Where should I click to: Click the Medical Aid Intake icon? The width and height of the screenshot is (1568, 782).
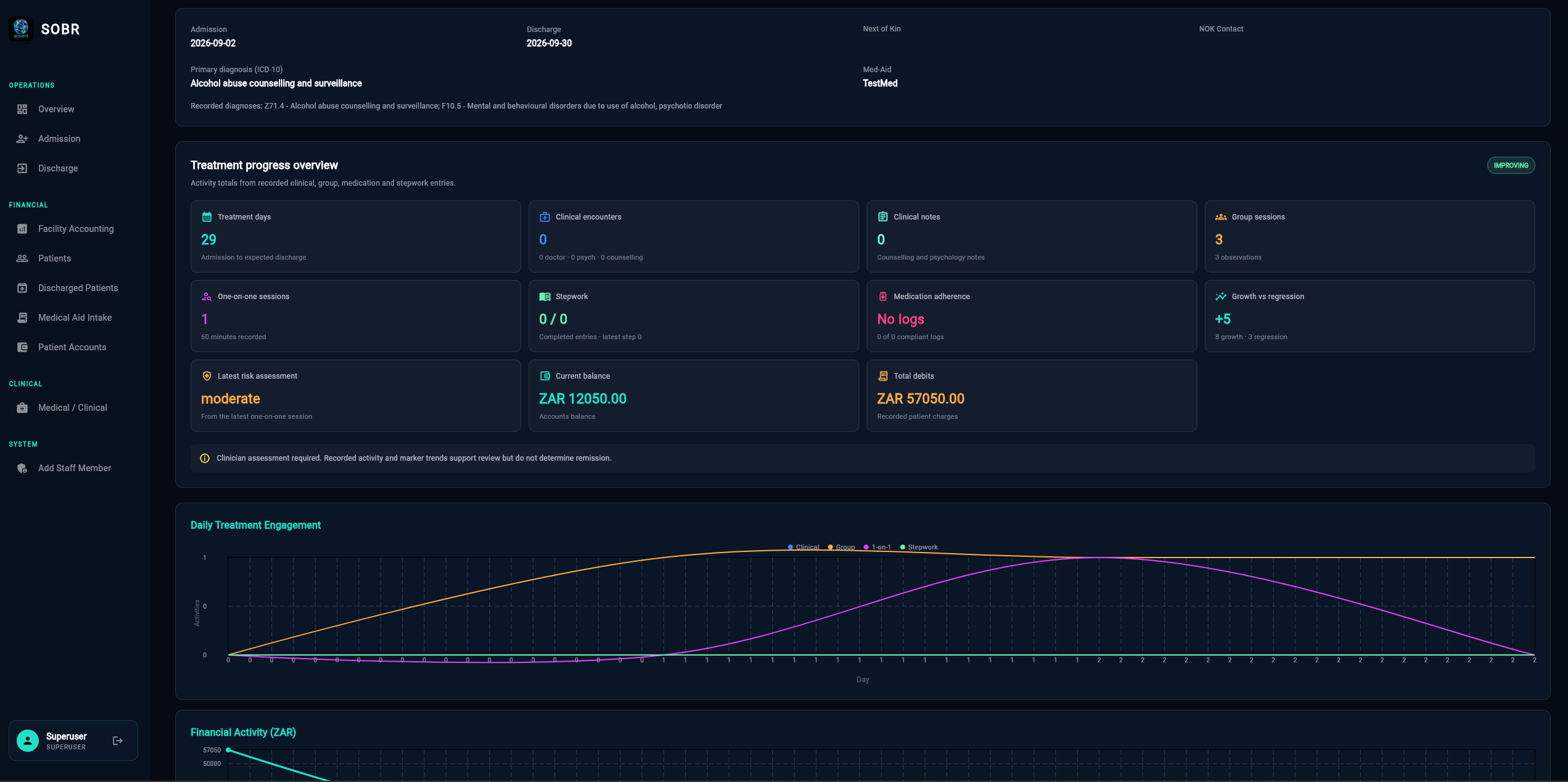tap(22, 318)
